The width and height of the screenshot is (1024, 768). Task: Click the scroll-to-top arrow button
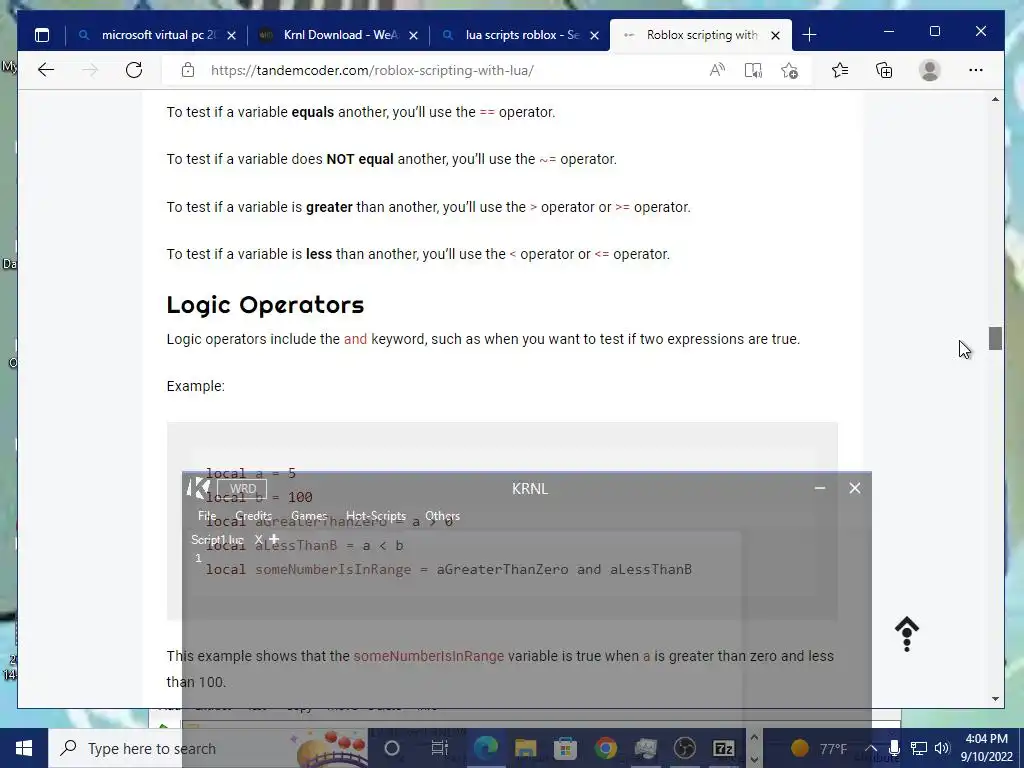click(906, 633)
